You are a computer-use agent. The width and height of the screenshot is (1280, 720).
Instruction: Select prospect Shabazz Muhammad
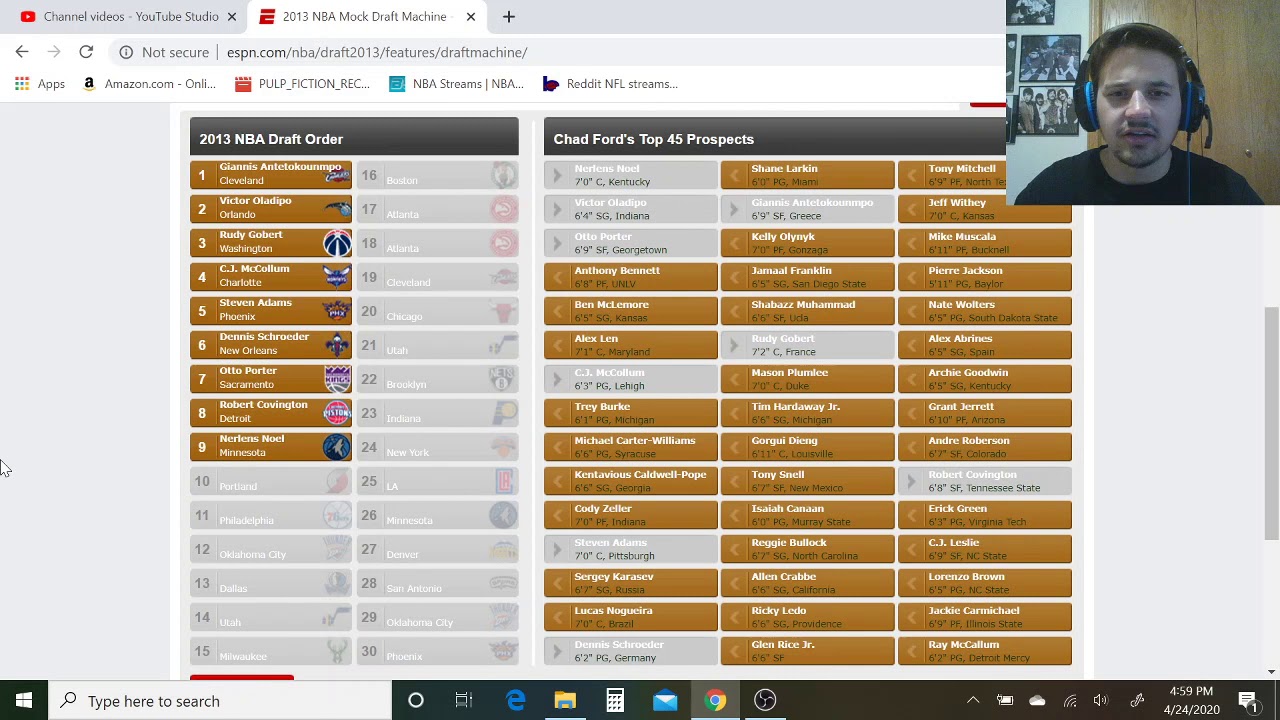(x=808, y=311)
